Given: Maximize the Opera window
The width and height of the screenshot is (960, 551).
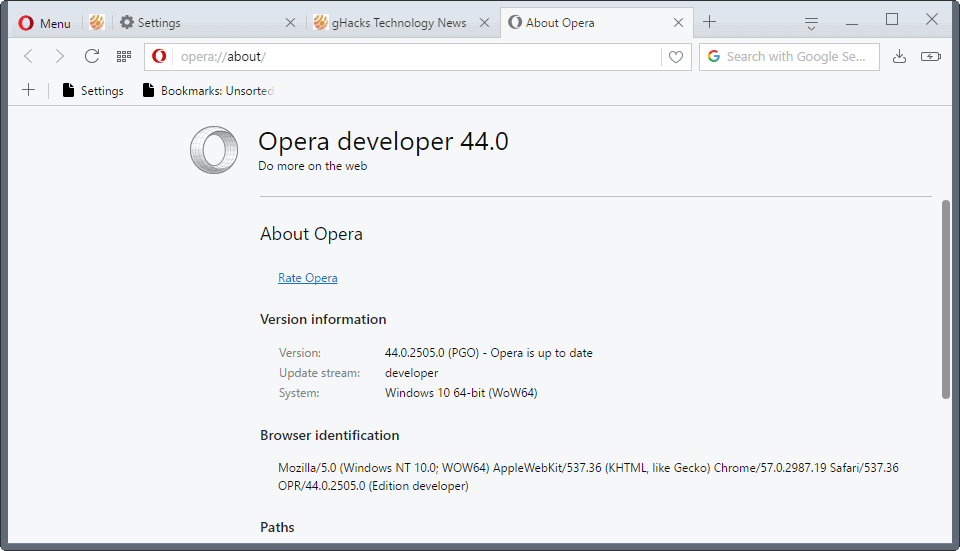Looking at the screenshot, I should [892, 20].
